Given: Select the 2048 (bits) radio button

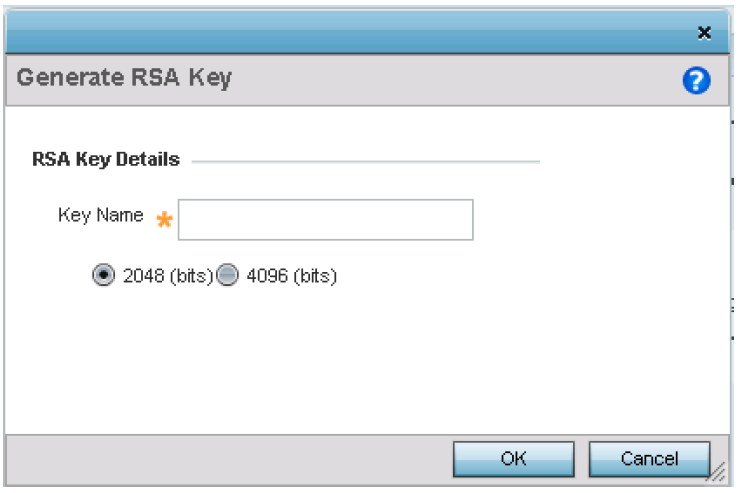Looking at the screenshot, I should (103, 275).
